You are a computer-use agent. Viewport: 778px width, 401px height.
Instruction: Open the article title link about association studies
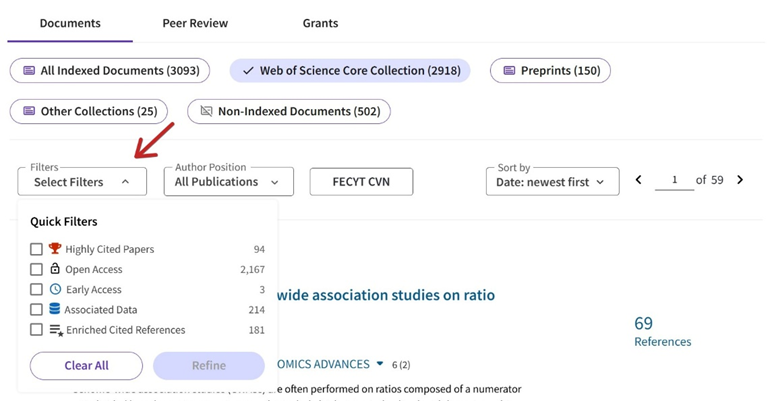click(x=386, y=295)
